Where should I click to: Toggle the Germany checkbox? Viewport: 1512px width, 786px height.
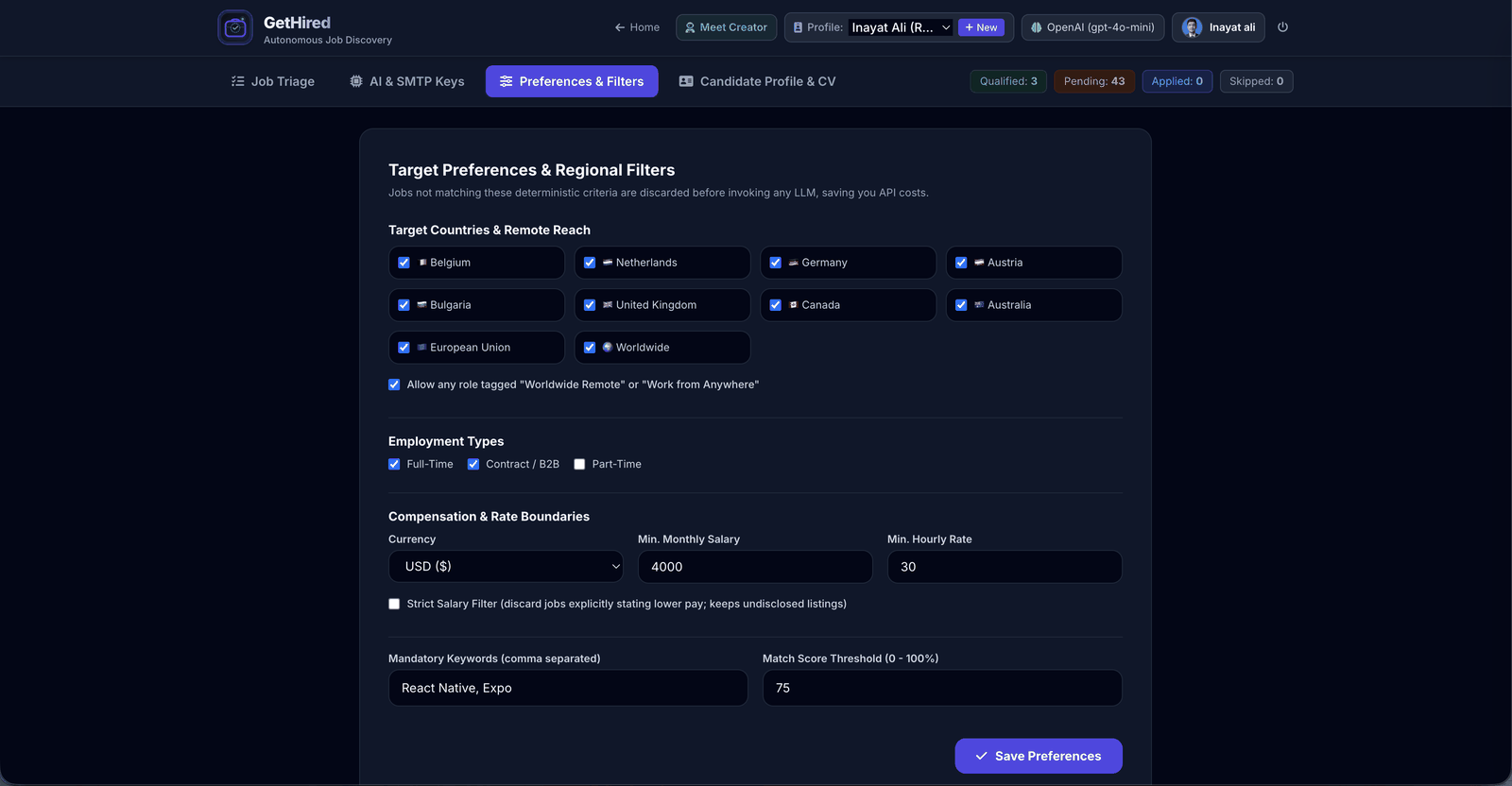[x=776, y=263]
